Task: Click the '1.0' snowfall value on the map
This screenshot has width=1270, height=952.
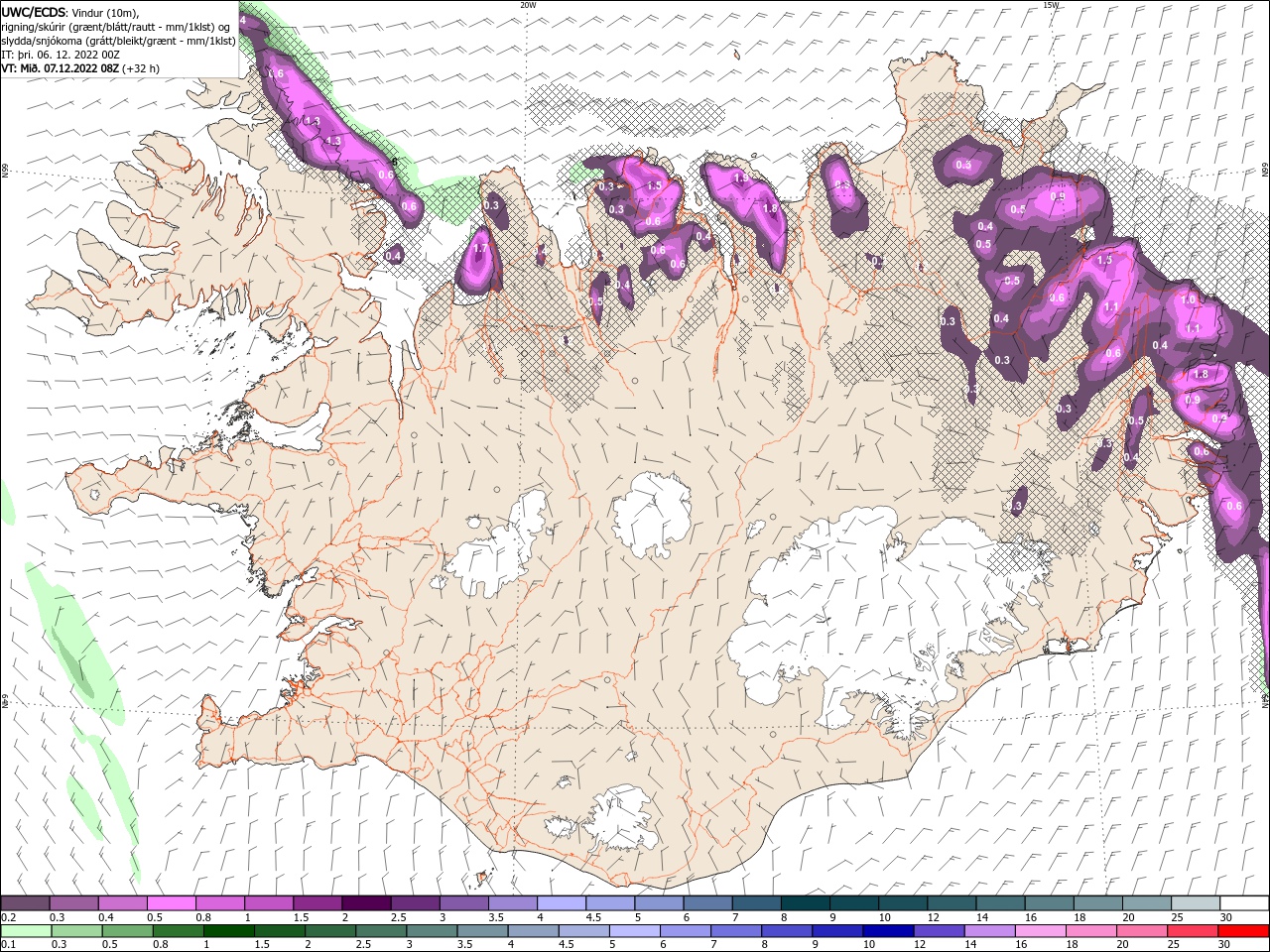Action: click(1187, 299)
